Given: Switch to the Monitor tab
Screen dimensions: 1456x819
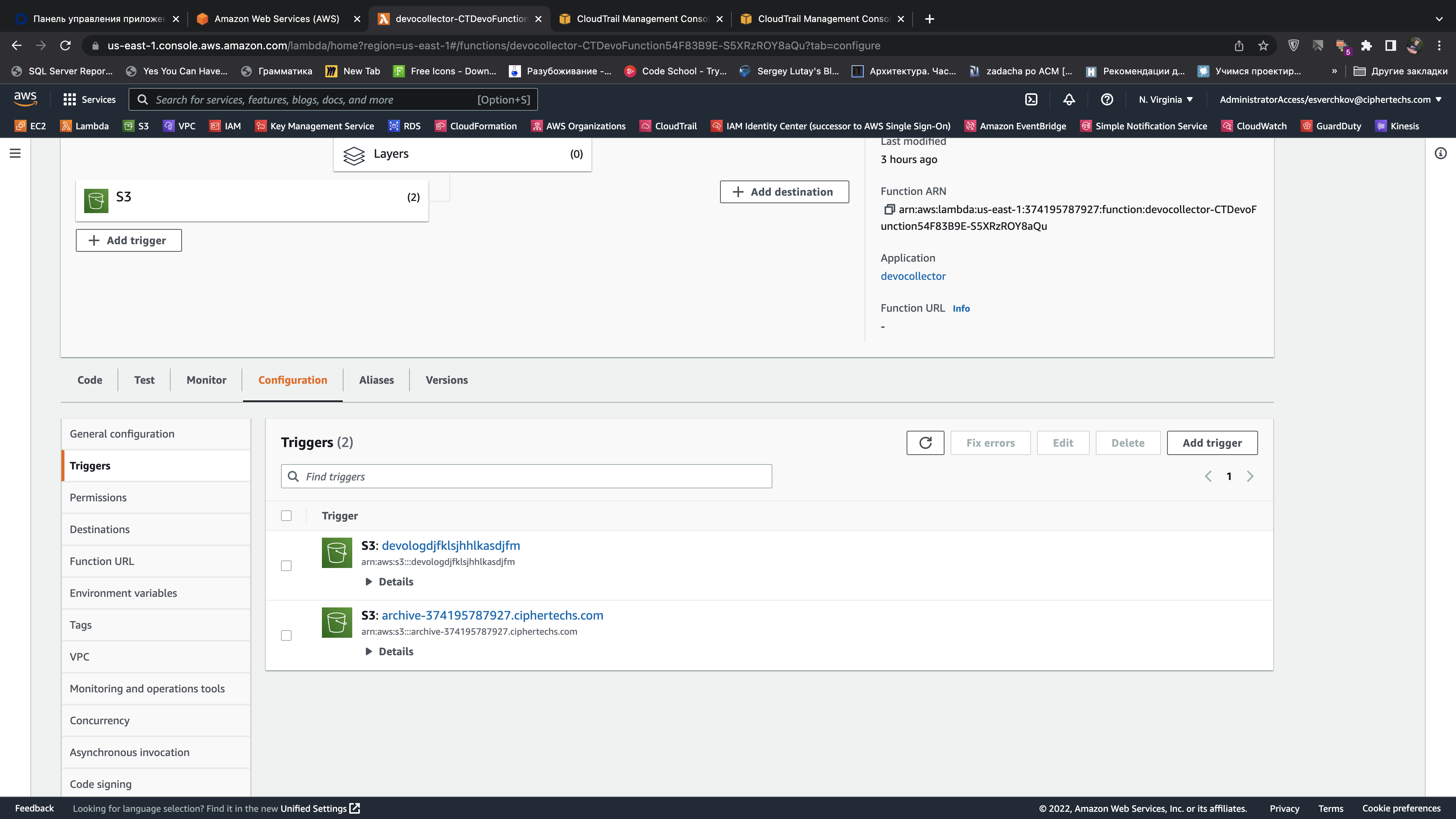Looking at the screenshot, I should tap(206, 380).
